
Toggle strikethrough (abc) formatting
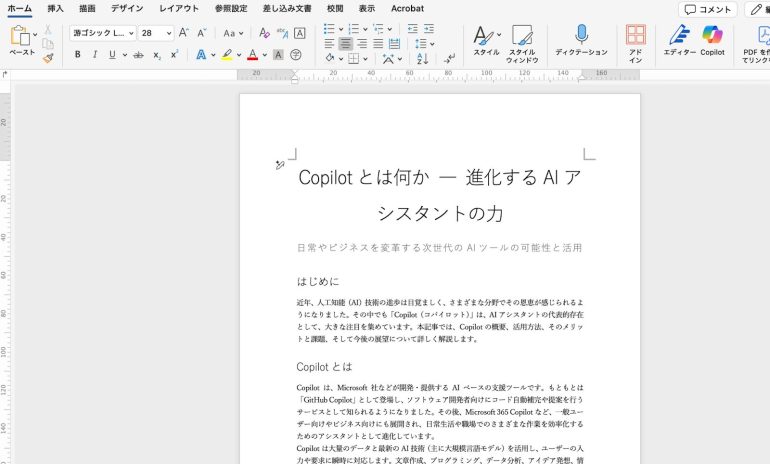[x=139, y=55]
